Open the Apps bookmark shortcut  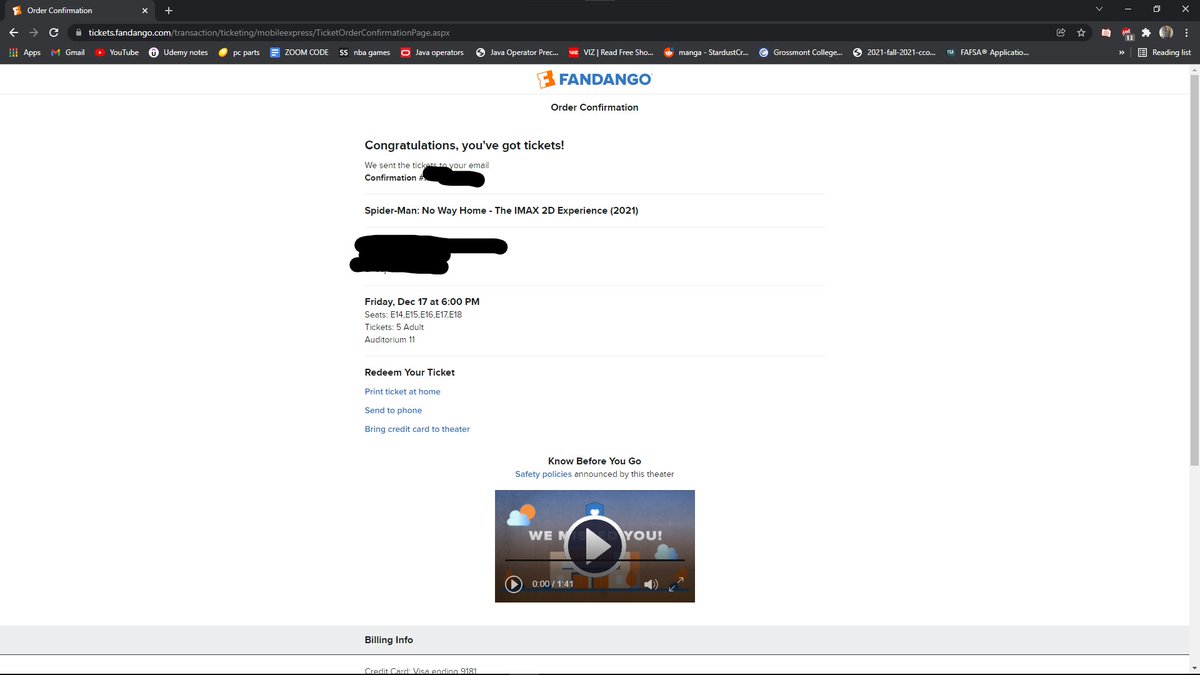[x=25, y=52]
